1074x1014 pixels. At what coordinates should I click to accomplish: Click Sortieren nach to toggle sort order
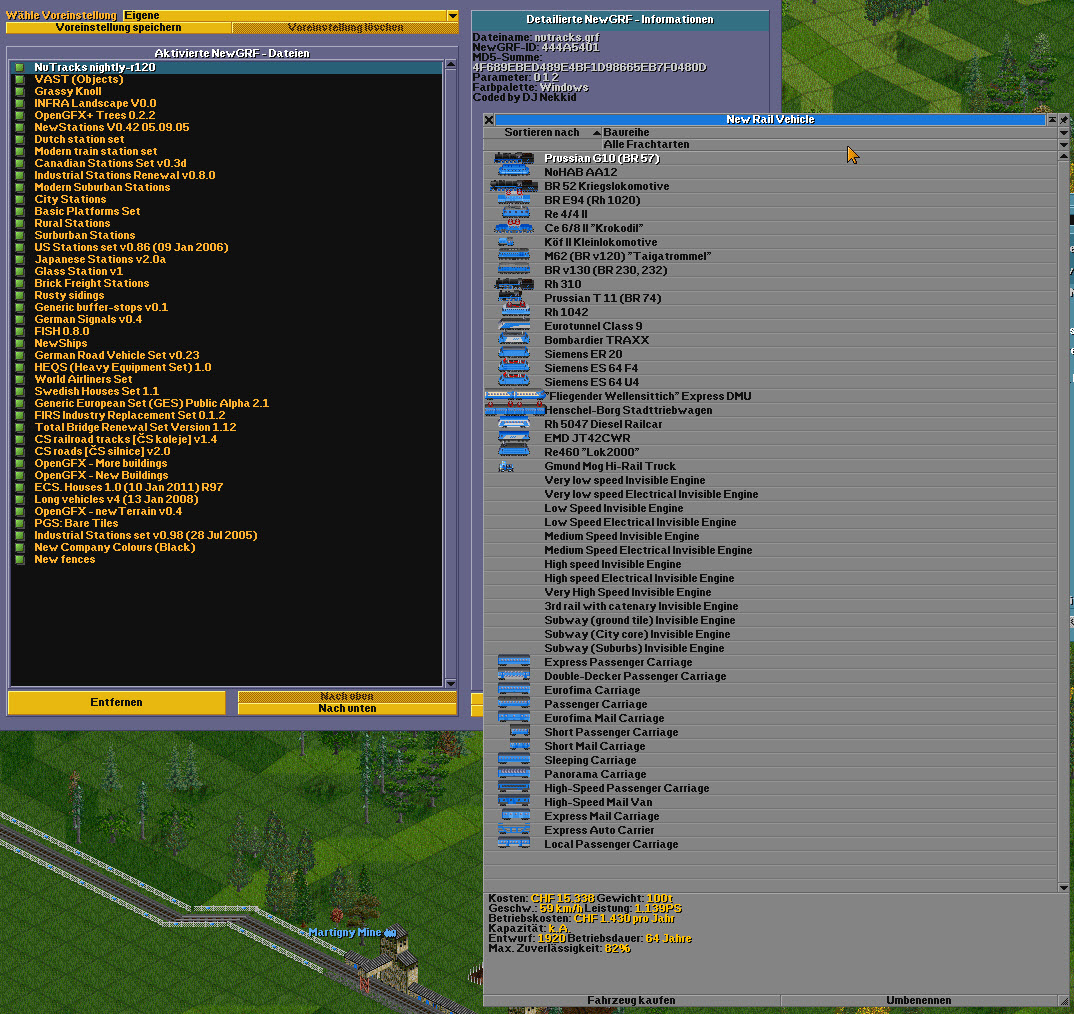(x=541, y=132)
